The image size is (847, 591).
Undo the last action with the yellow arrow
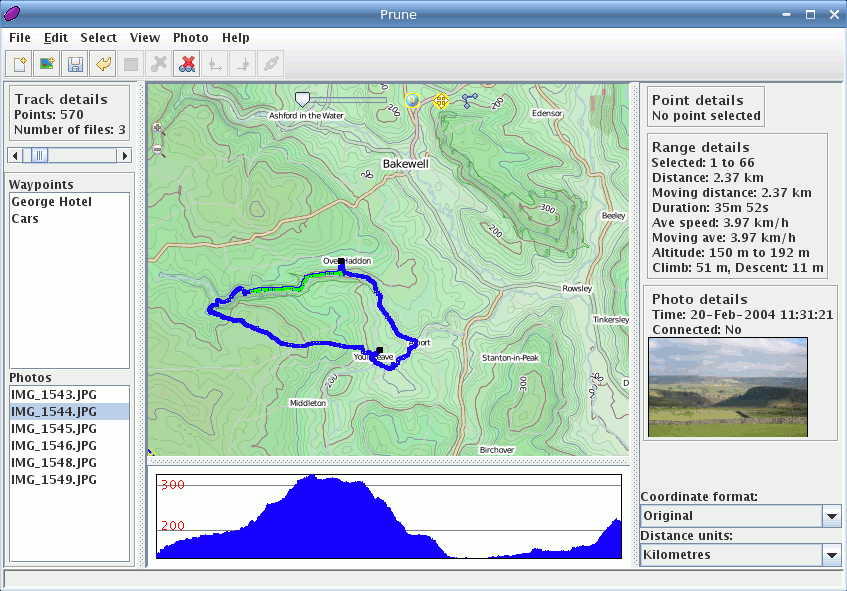click(x=102, y=65)
